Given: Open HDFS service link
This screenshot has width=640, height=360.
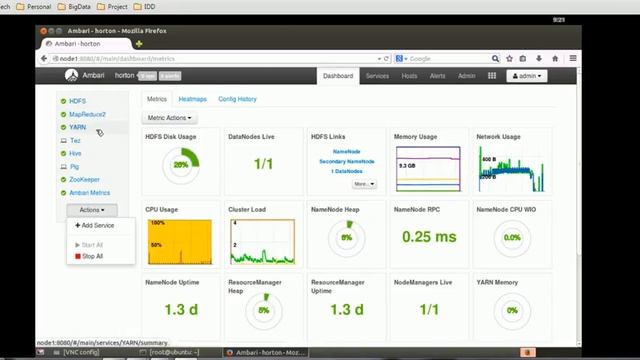Looking at the screenshot, I should click(x=77, y=101).
